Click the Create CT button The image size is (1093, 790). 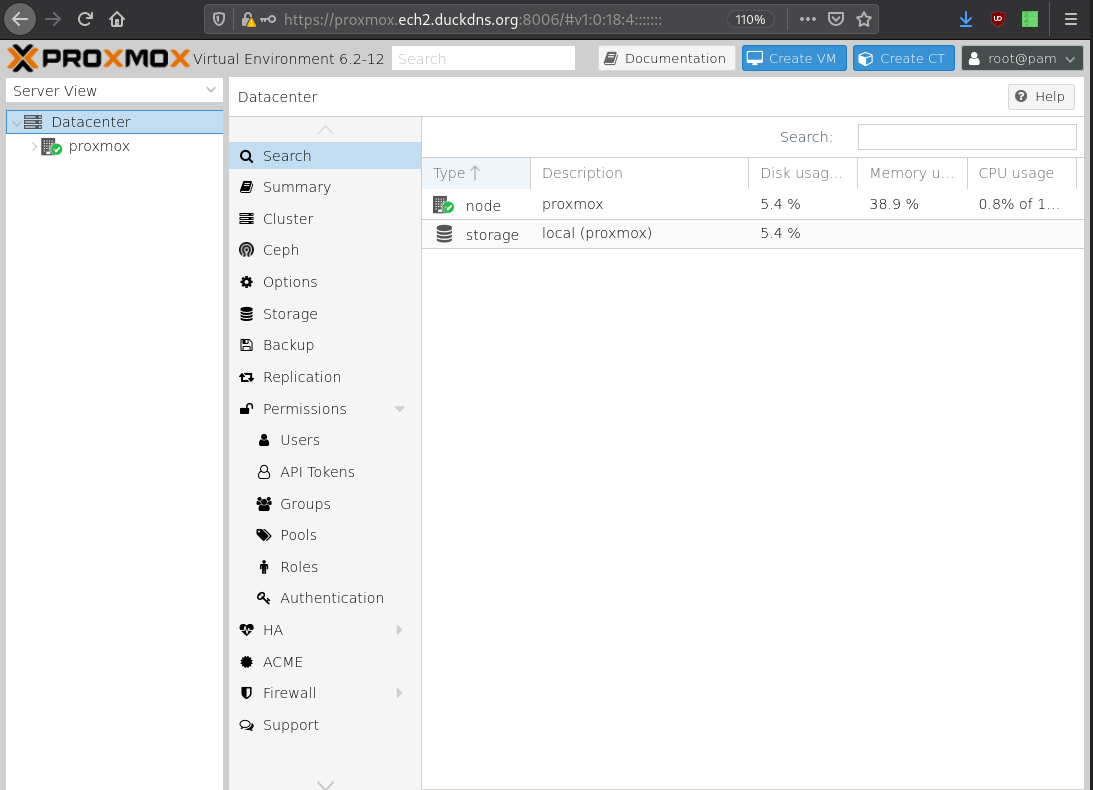903,59
